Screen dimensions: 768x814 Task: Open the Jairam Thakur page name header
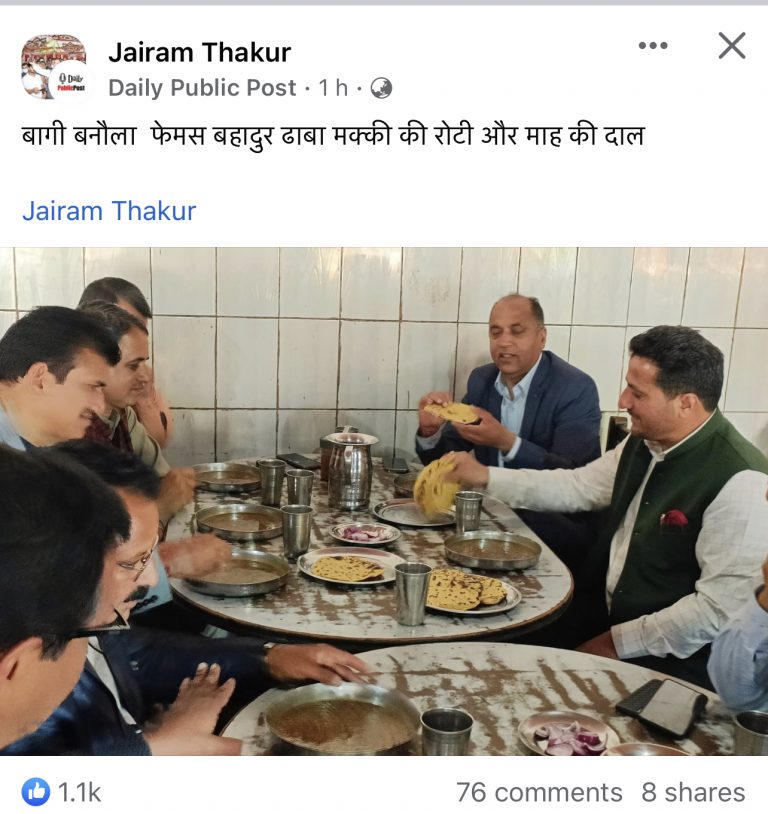[x=199, y=52]
